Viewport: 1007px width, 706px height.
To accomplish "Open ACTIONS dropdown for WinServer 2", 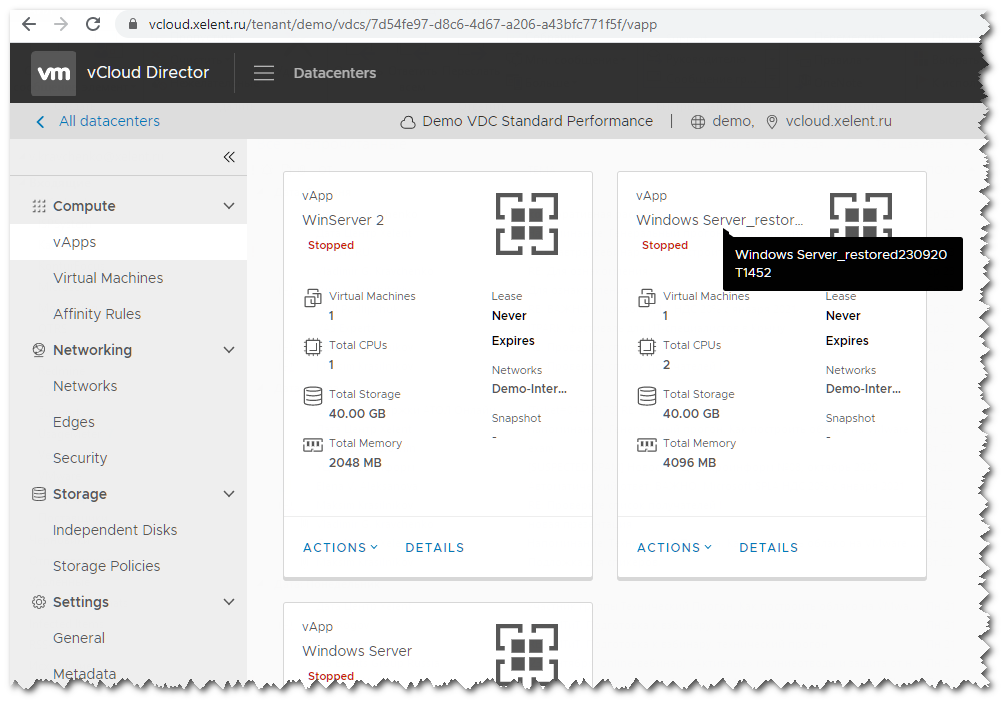I will point(340,547).
